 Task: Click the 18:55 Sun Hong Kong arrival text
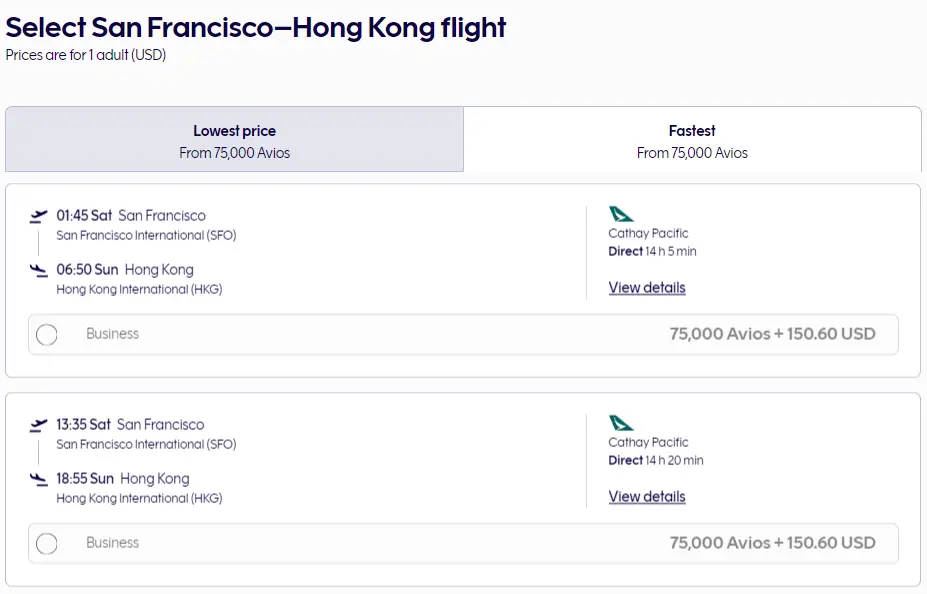point(123,479)
